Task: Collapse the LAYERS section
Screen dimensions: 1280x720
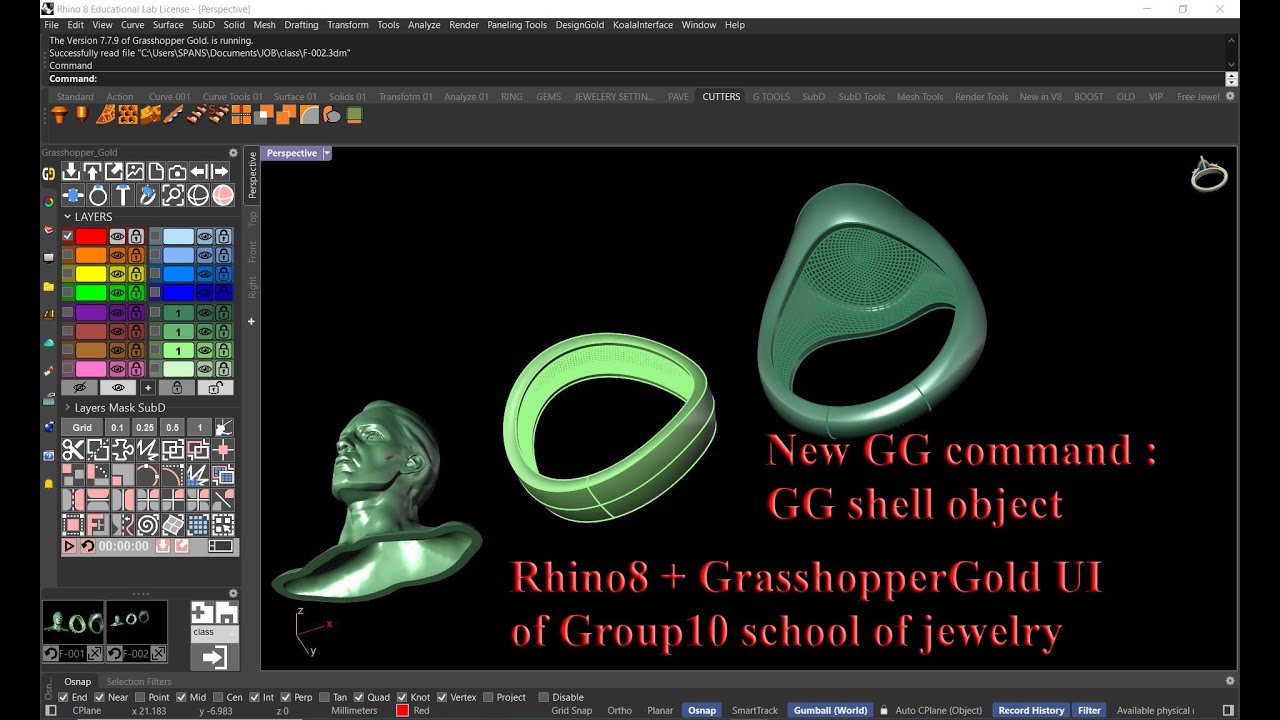Action: [68, 216]
